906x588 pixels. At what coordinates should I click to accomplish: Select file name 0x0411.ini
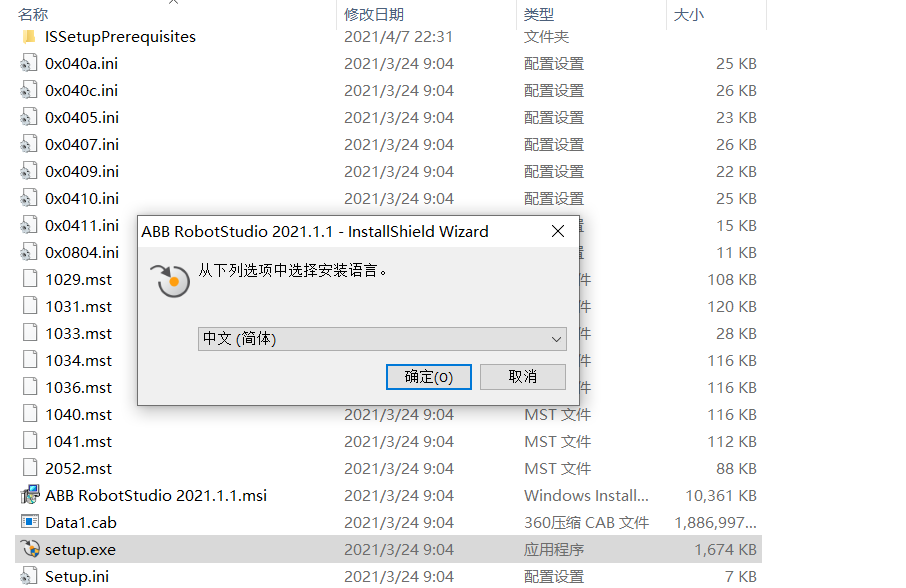tap(82, 225)
